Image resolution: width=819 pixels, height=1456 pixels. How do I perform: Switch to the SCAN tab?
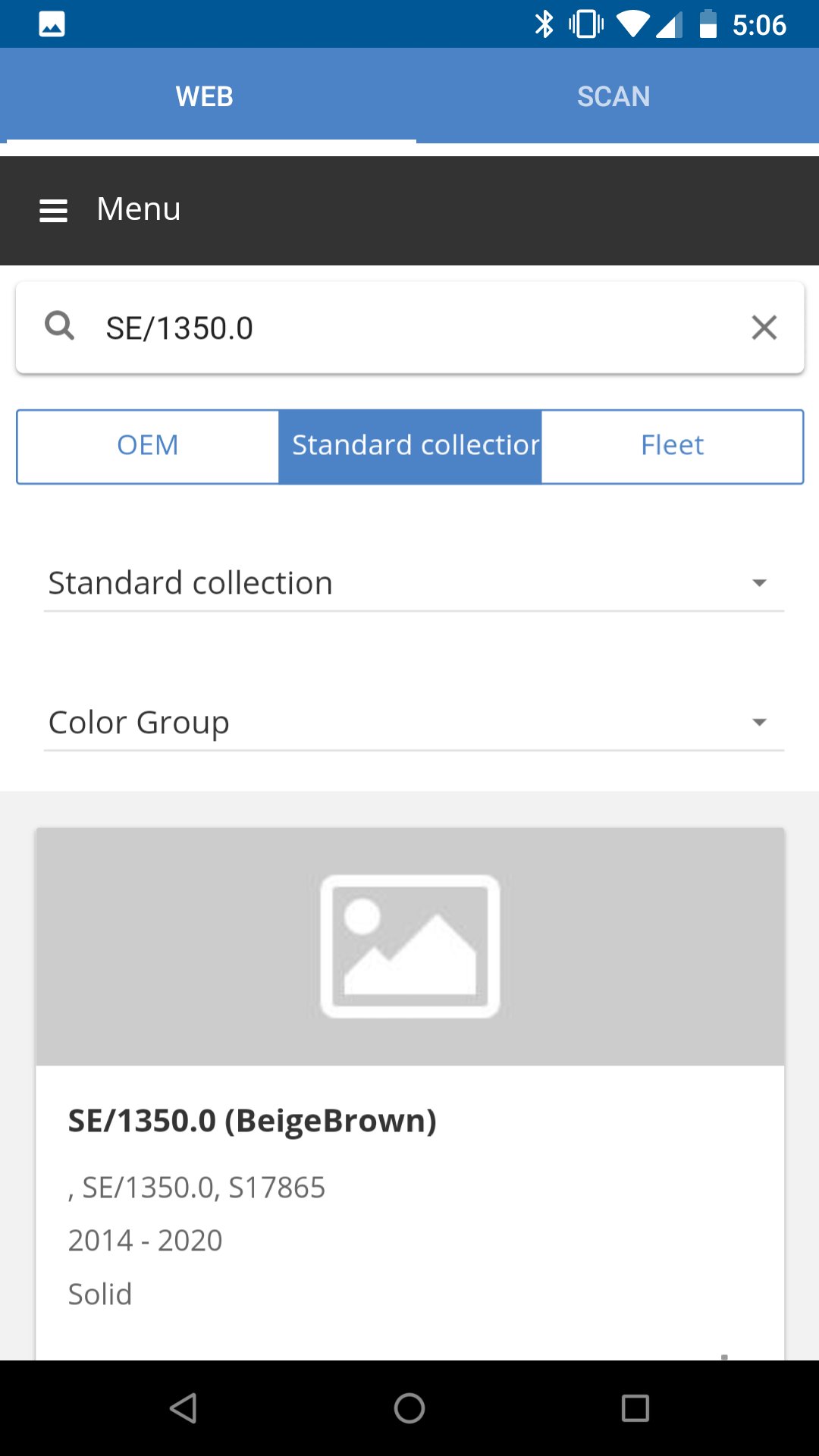[x=613, y=96]
